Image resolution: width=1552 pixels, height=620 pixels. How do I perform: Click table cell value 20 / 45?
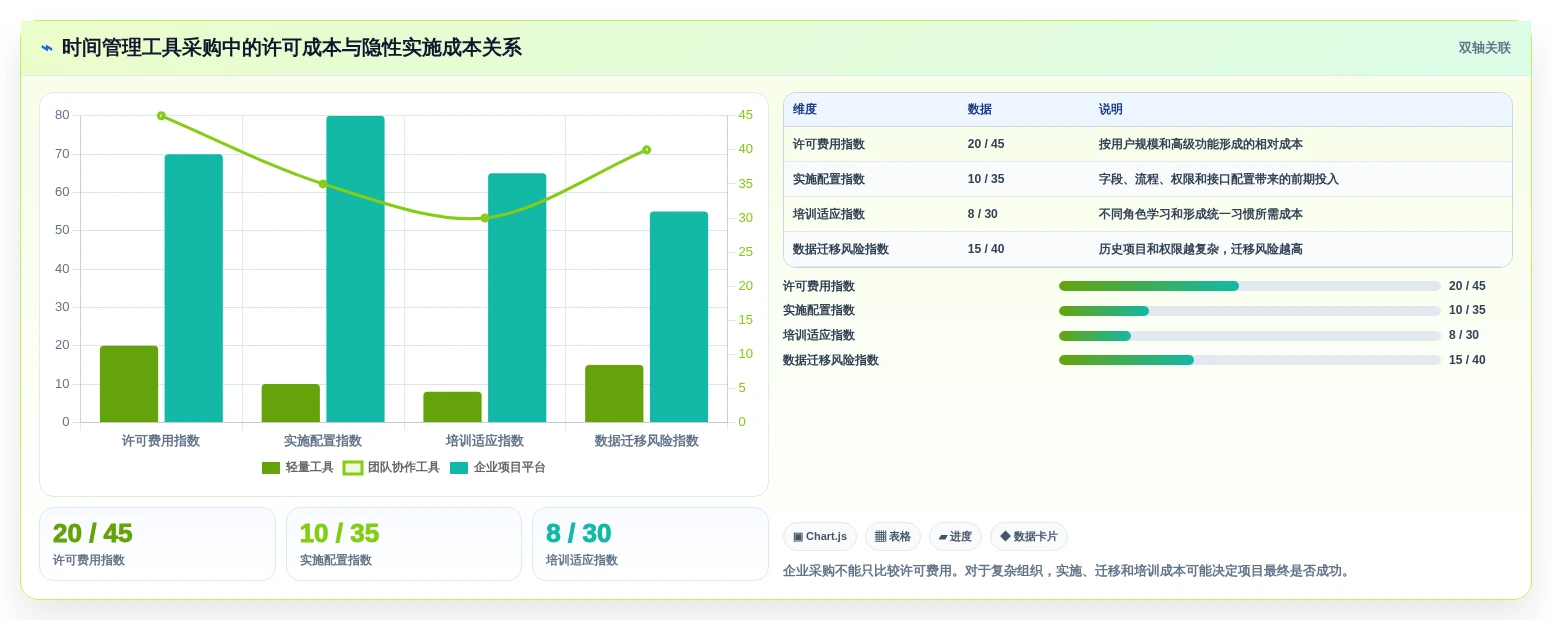986,145
